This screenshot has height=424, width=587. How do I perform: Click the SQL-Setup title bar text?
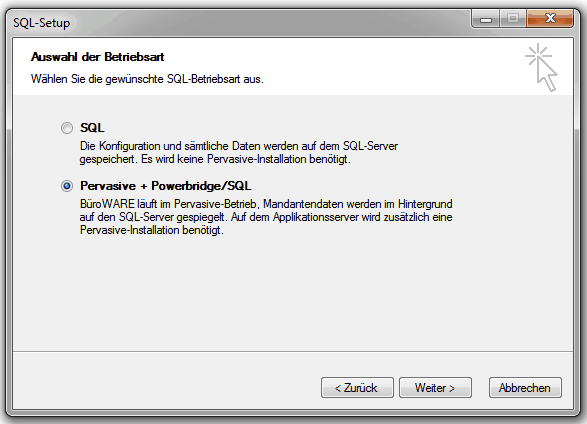[42, 23]
